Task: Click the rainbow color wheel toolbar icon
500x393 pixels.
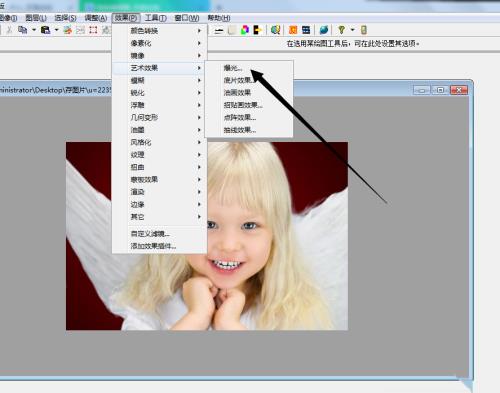Action: click(245, 30)
